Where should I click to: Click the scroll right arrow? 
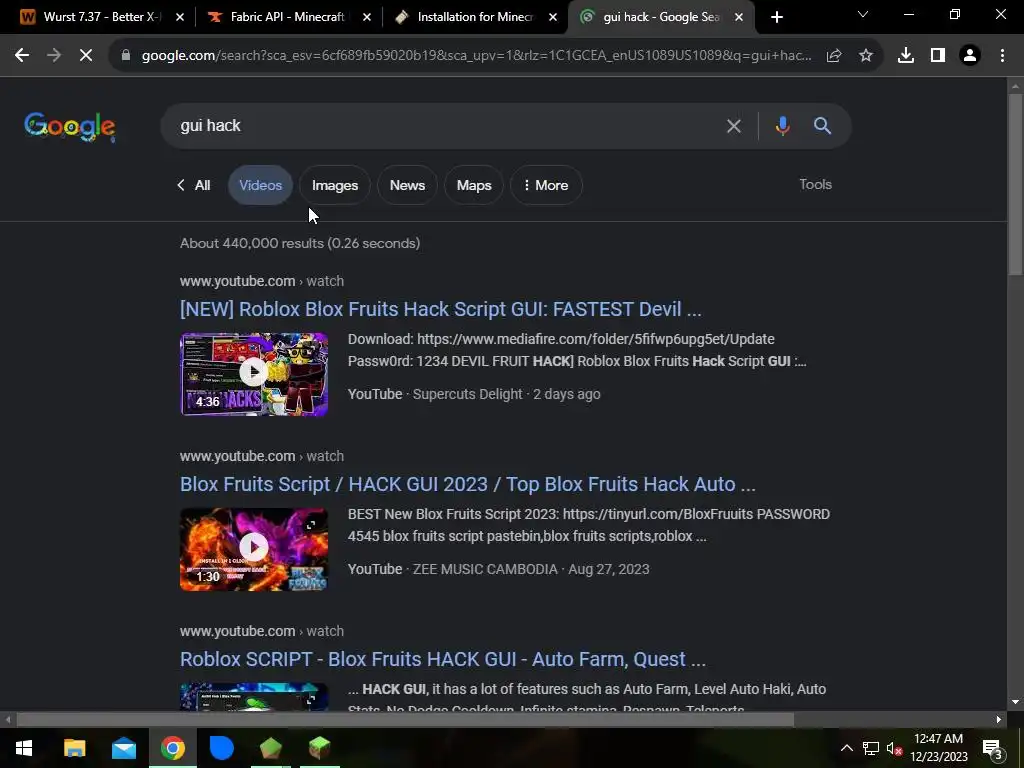[999, 720]
